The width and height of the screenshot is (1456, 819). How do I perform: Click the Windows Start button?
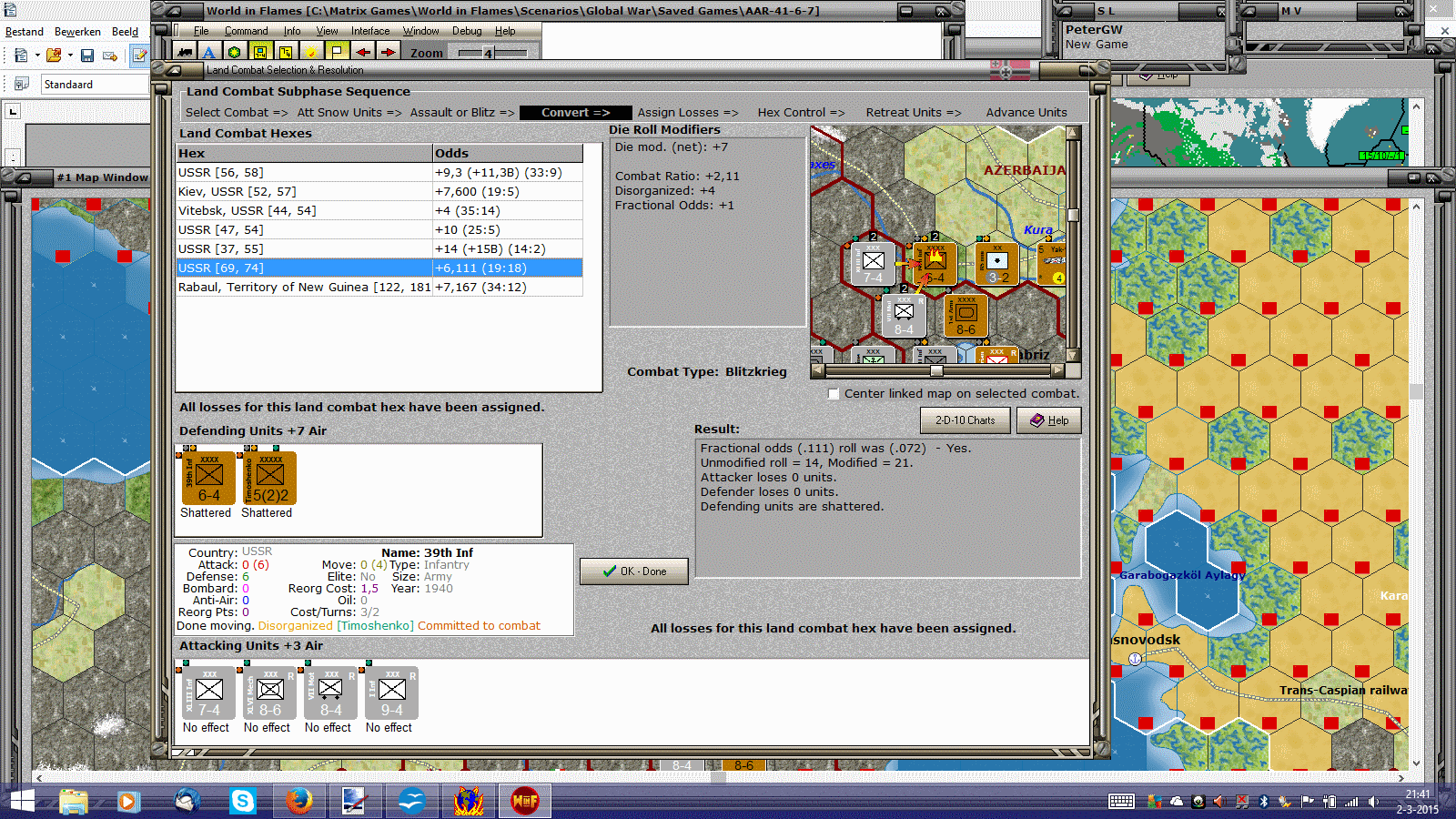click(22, 801)
